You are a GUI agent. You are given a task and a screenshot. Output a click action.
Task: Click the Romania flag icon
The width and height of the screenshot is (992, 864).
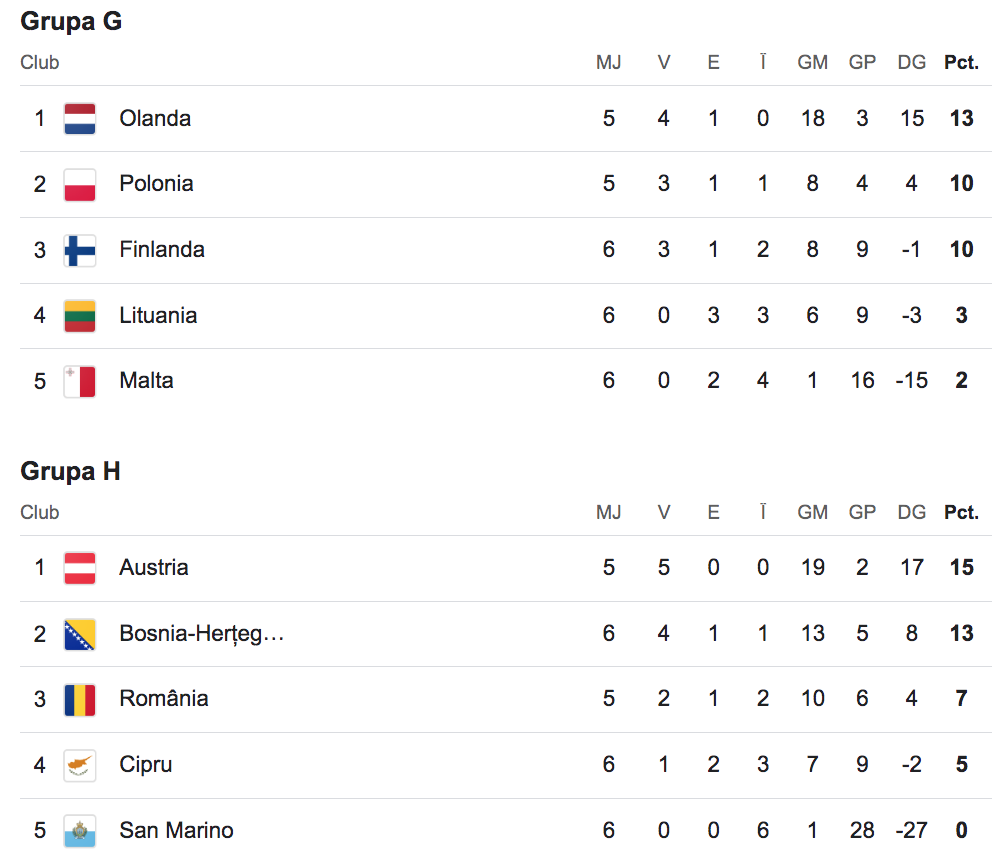coord(80,699)
